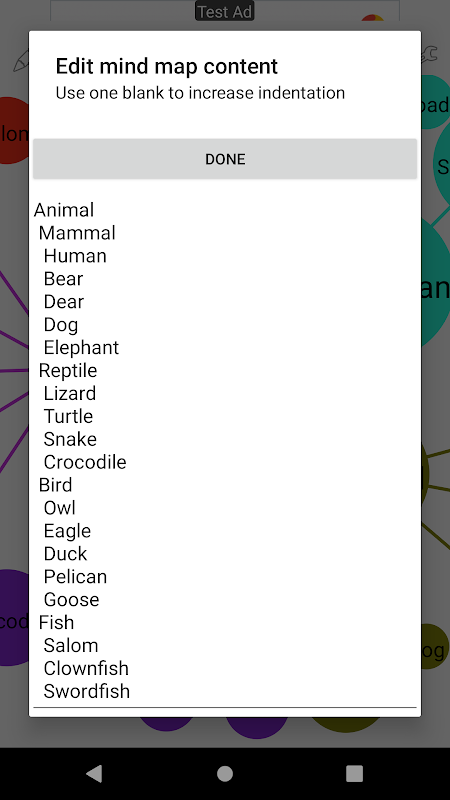Click the Swordfish line
Viewport: 450px width, 800px height.
point(87,692)
